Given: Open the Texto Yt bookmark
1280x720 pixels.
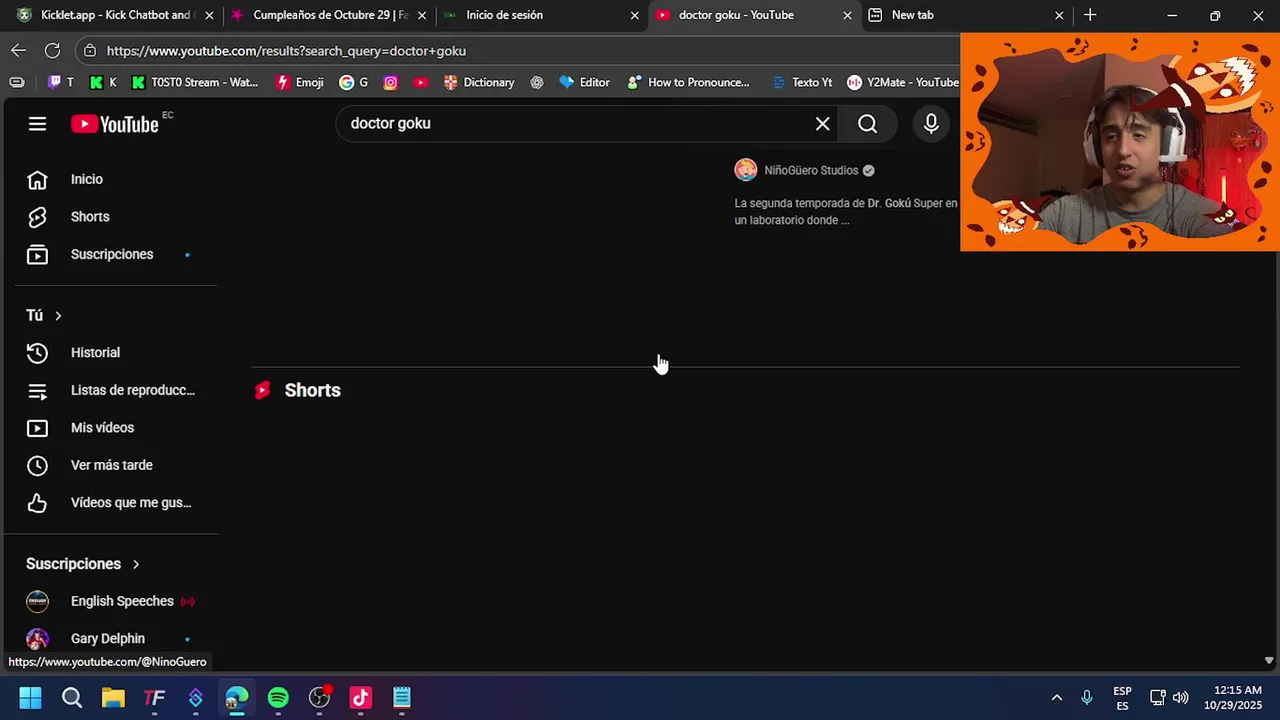Looking at the screenshot, I should (802, 82).
